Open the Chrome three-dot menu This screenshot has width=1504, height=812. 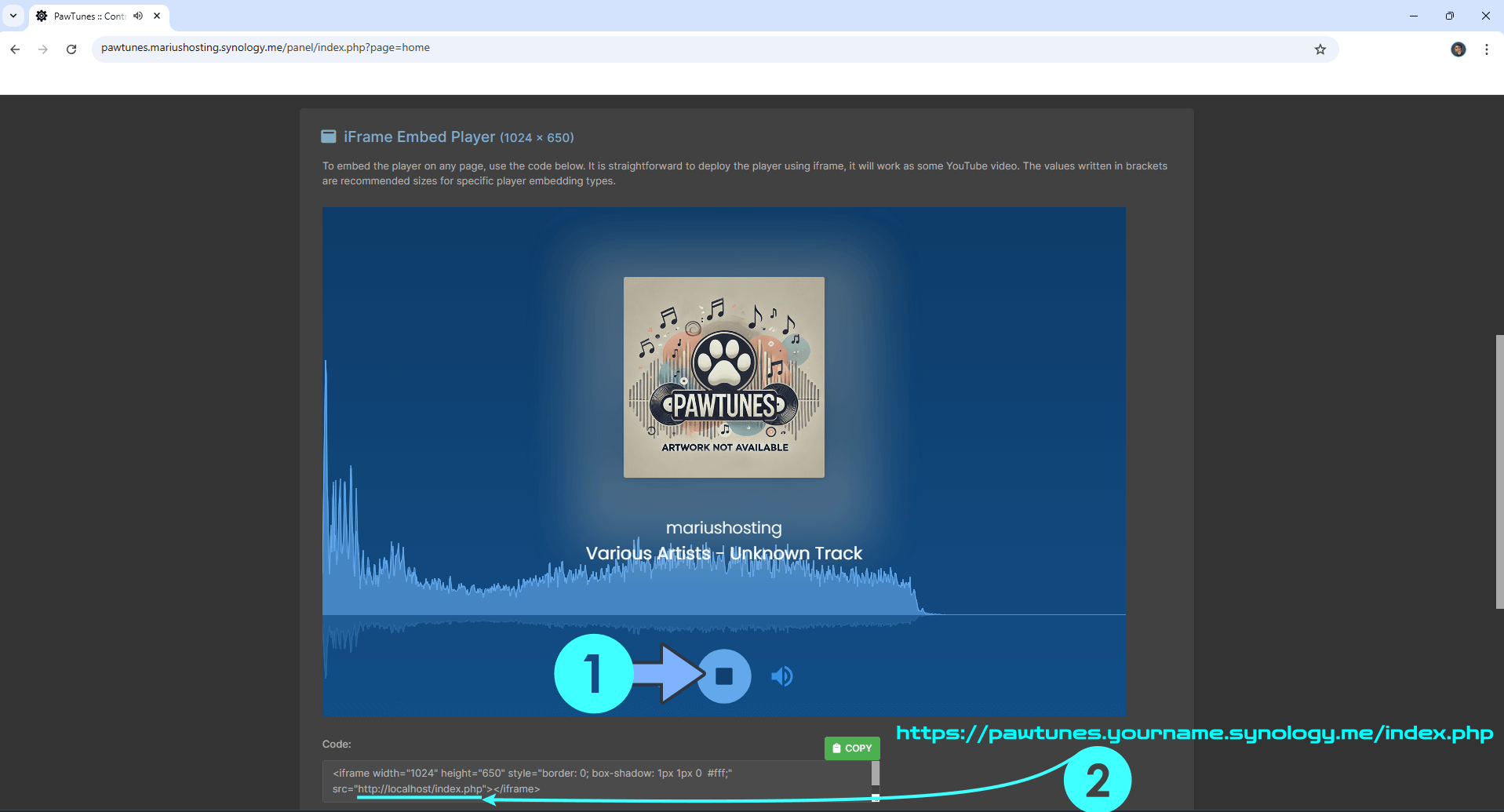click(x=1487, y=49)
